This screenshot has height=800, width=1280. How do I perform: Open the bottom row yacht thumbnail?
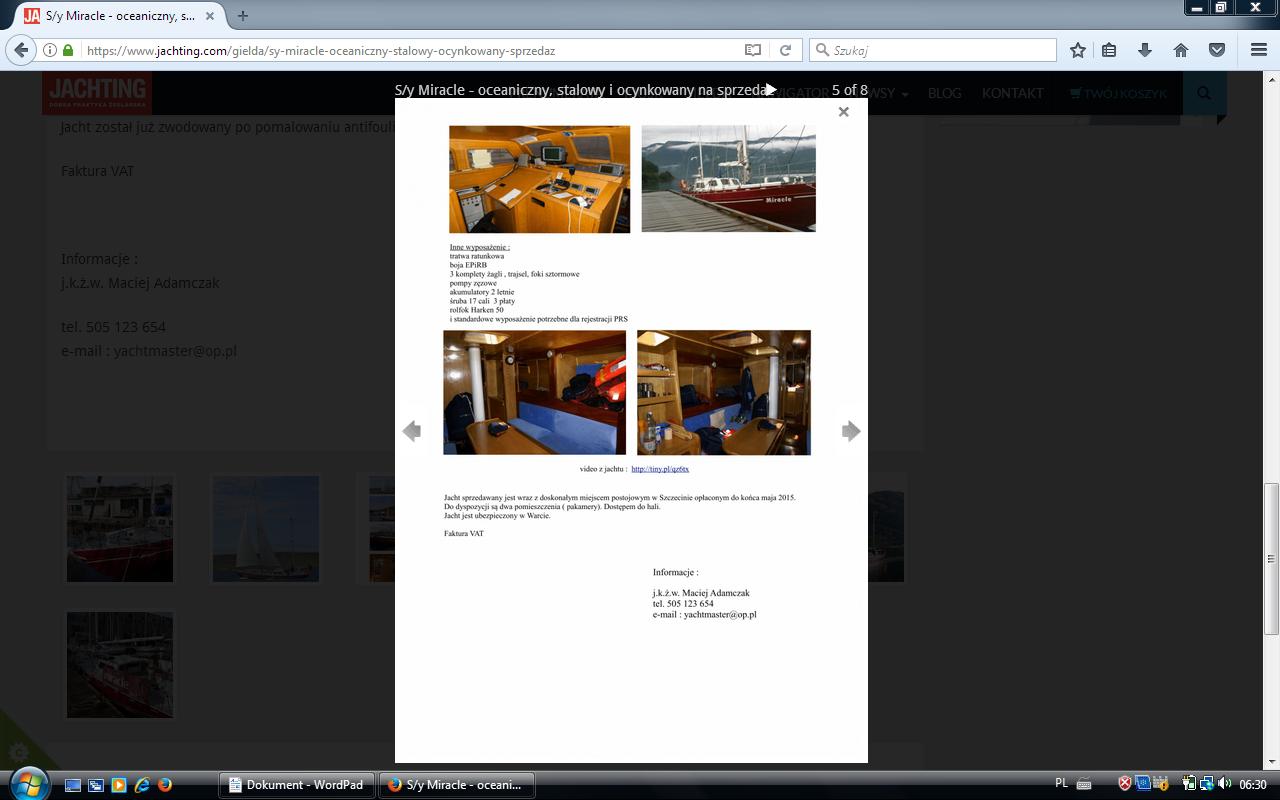pos(120,665)
